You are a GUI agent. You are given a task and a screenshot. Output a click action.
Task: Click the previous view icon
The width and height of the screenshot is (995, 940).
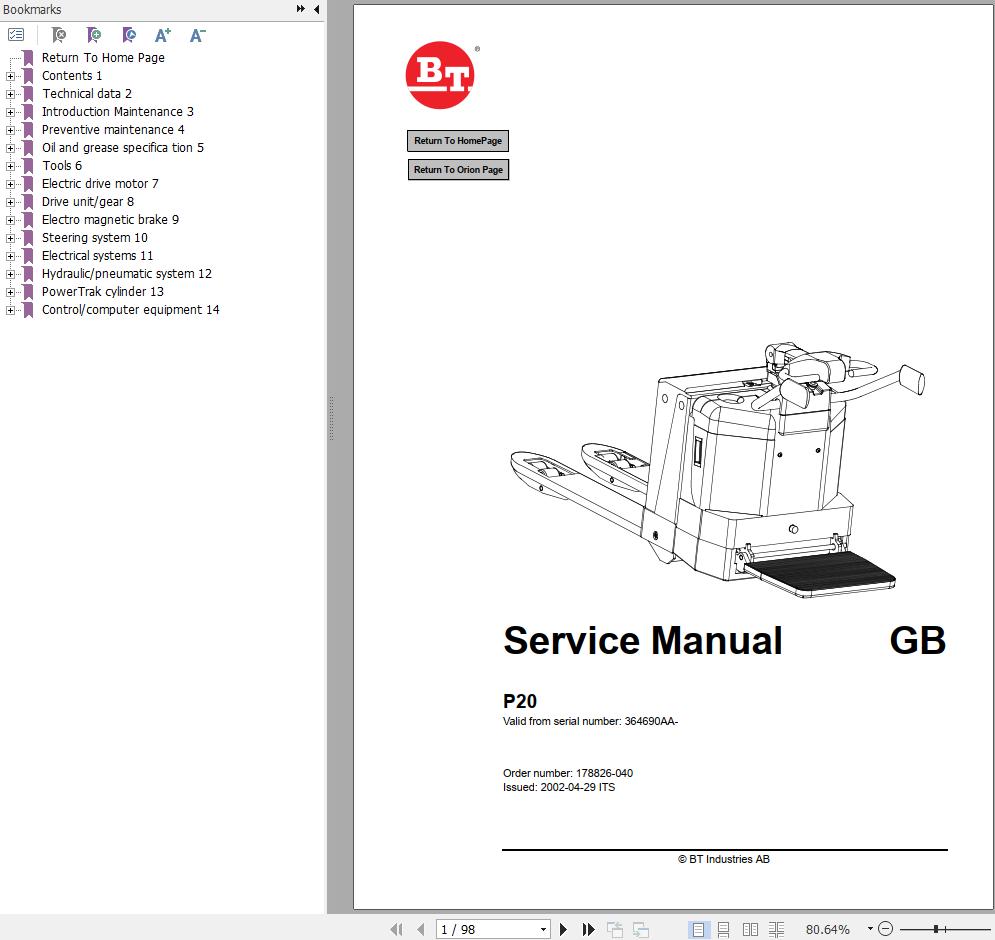pos(614,929)
